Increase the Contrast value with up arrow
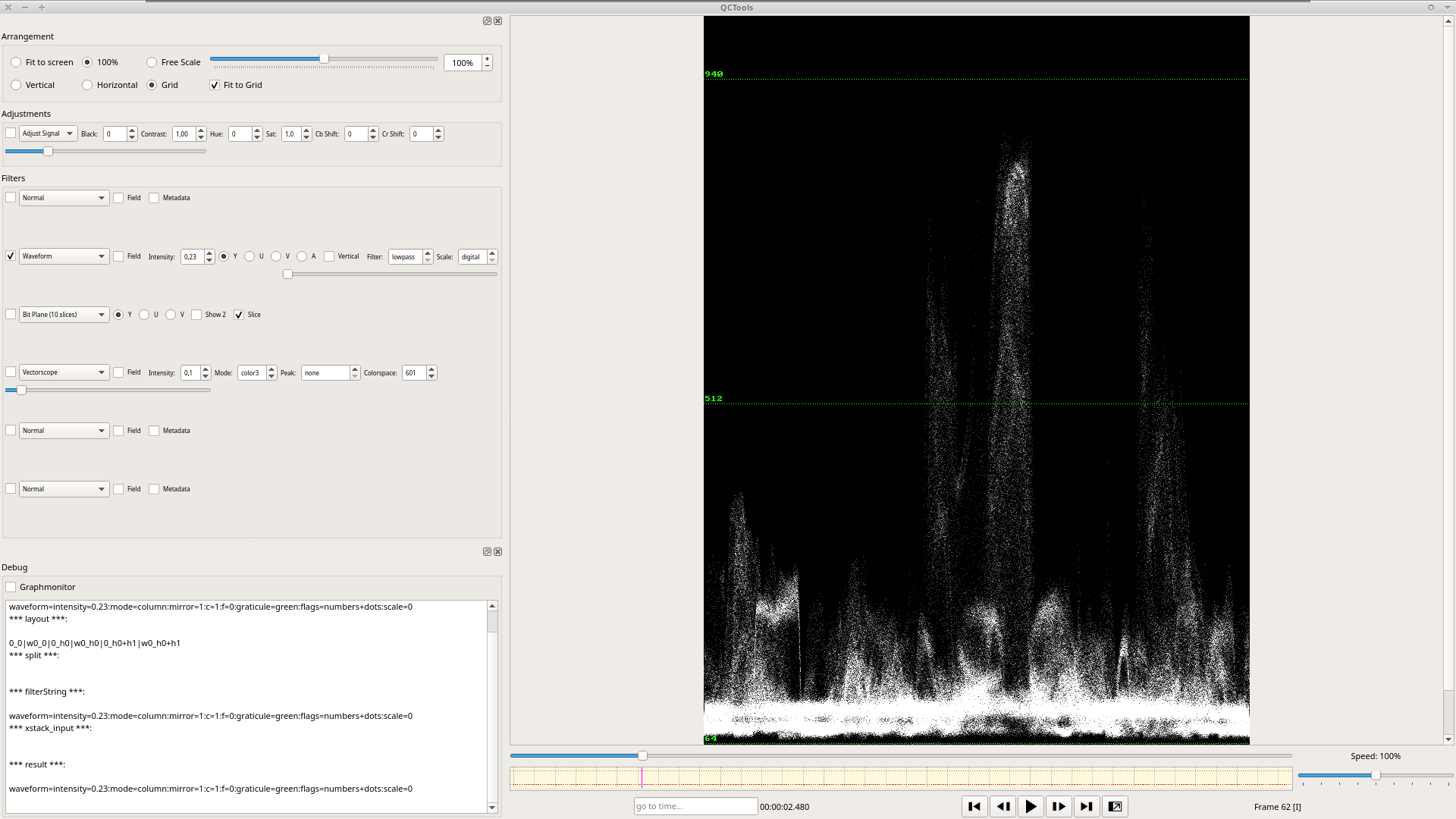The width and height of the screenshot is (1456, 819). [201, 130]
